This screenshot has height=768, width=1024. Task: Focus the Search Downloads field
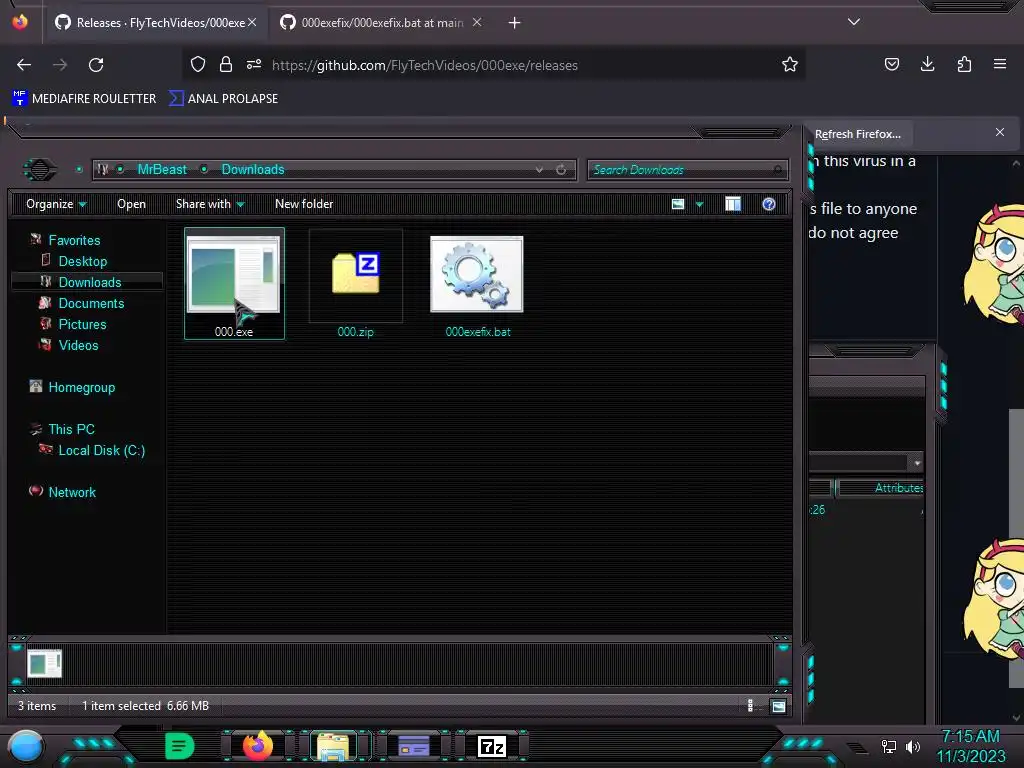click(688, 170)
